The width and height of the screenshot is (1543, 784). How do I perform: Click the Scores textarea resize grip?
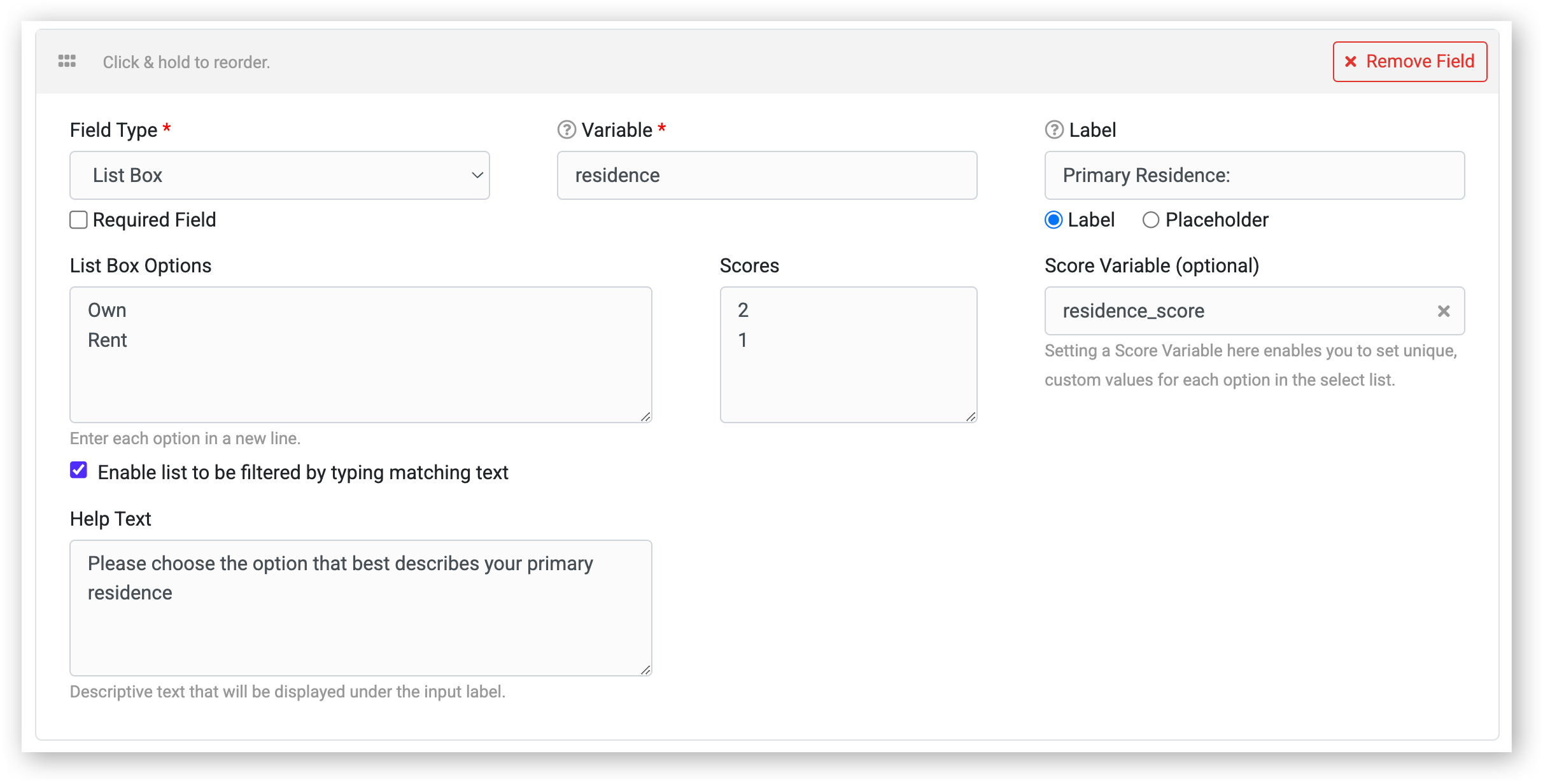[971, 417]
